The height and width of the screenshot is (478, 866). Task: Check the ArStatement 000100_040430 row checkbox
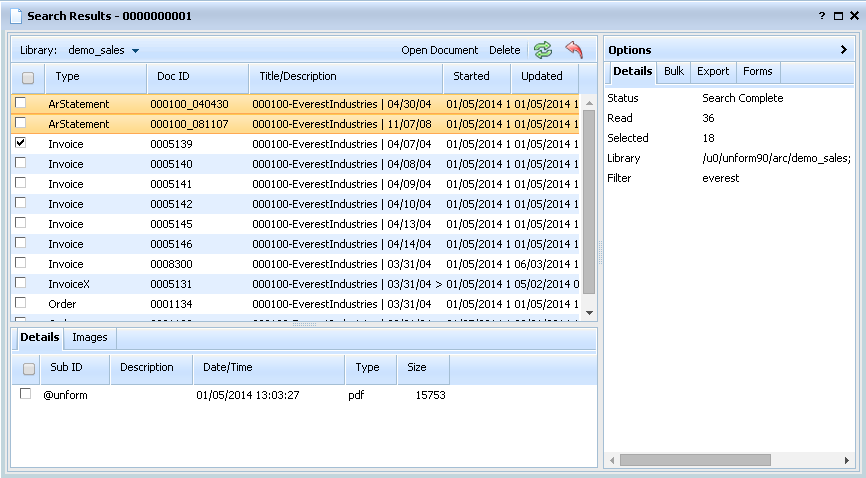tap(21, 104)
